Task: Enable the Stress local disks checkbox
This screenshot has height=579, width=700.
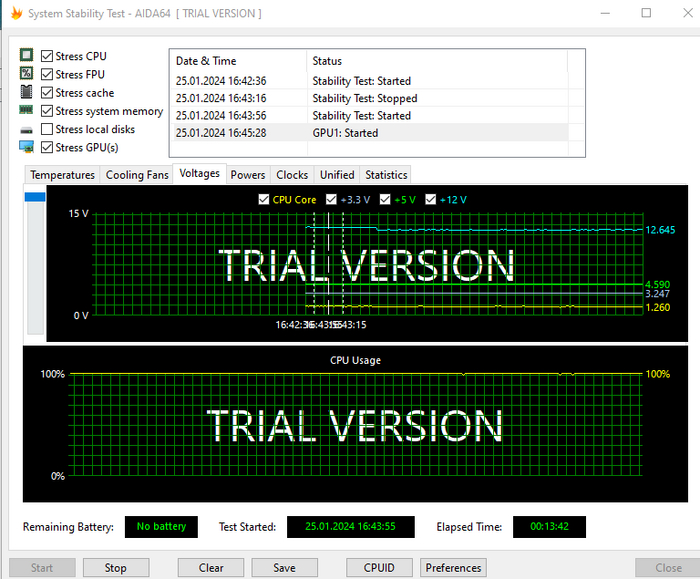Action: coord(47,129)
